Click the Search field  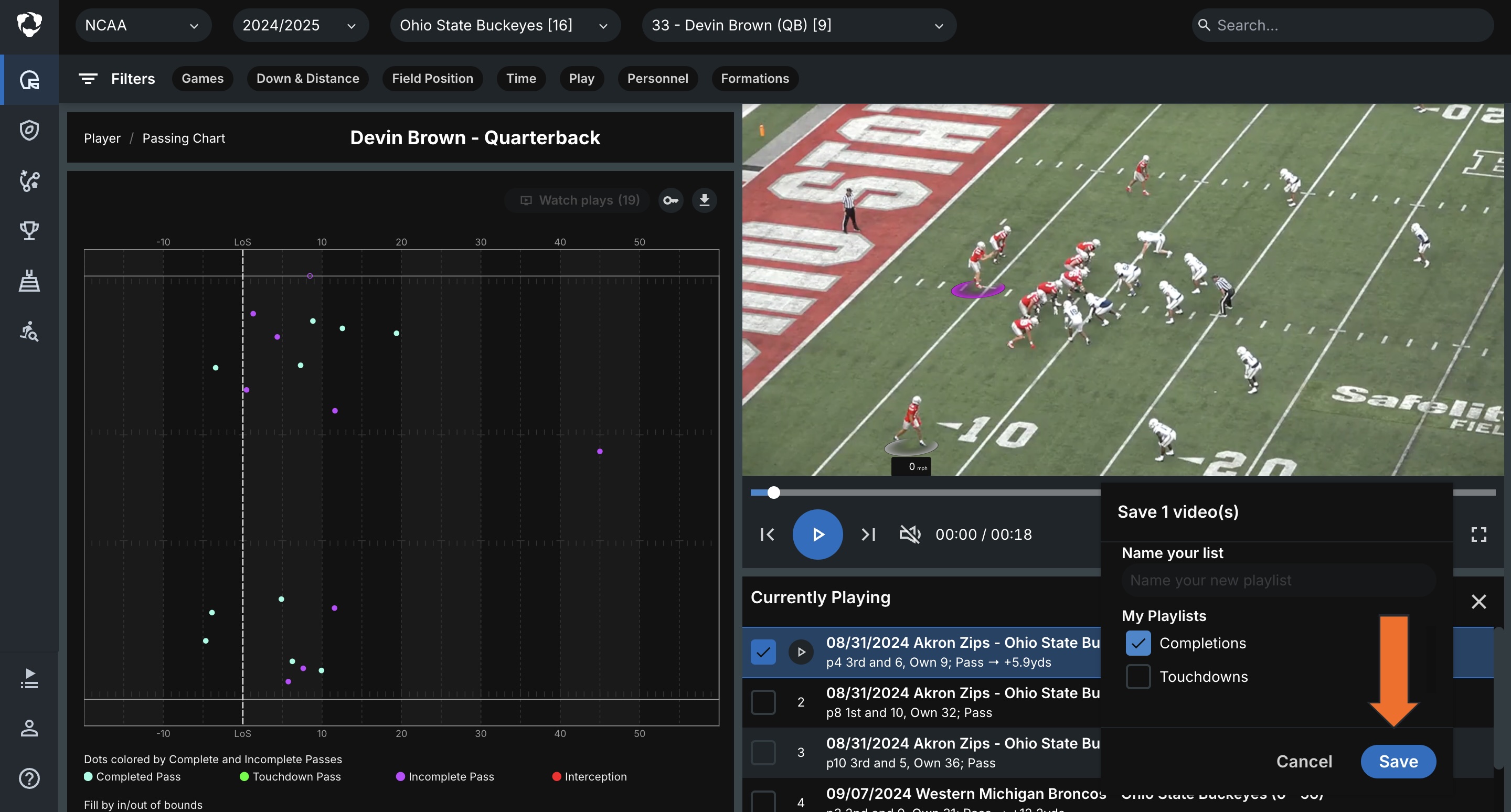(1342, 25)
